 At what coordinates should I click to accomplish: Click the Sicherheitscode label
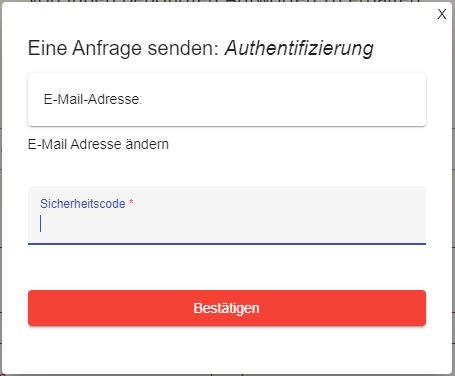pyautogui.click(x=83, y=204)
